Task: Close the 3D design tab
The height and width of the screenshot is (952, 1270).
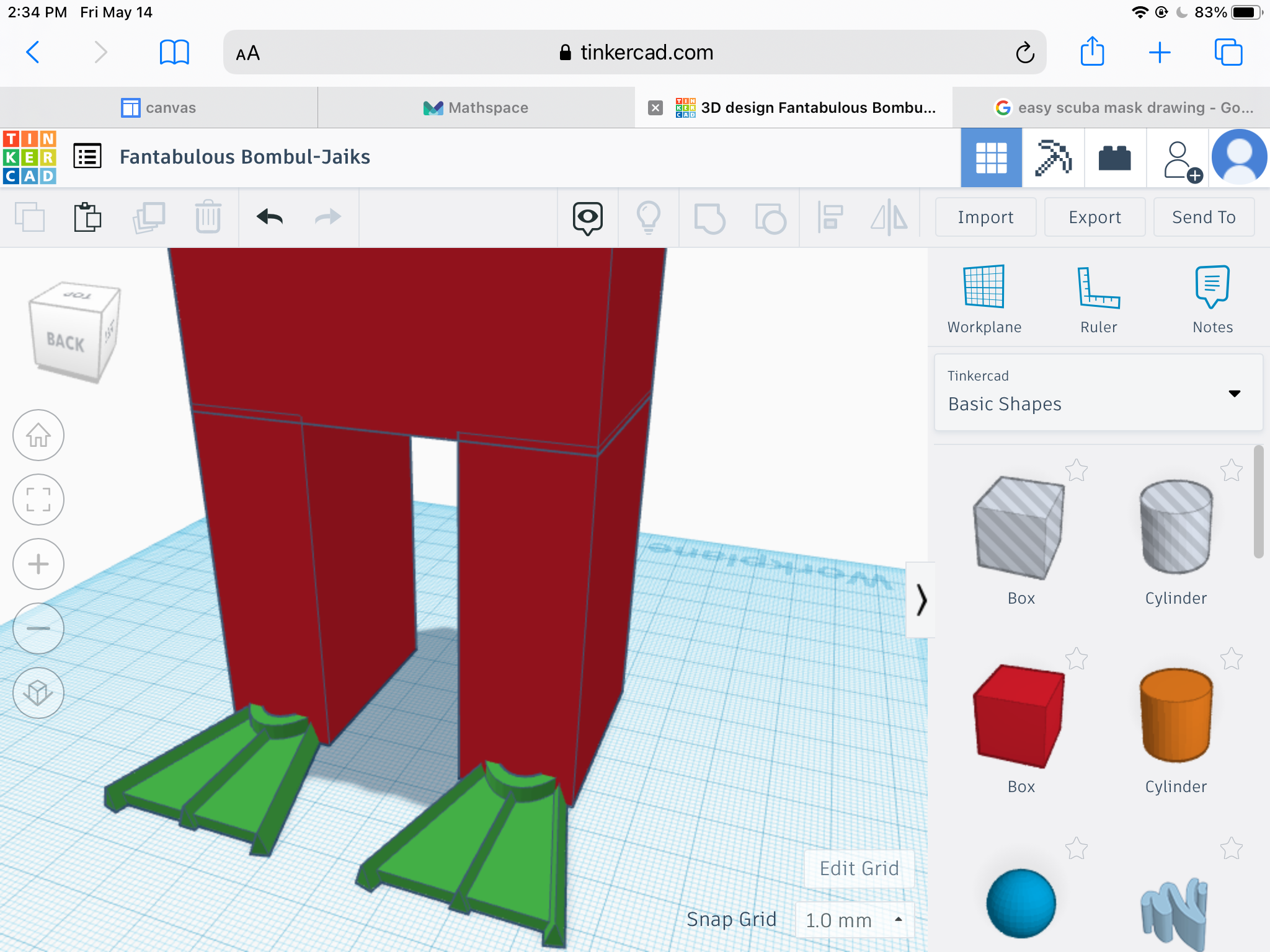Action: tap(655, 108)
